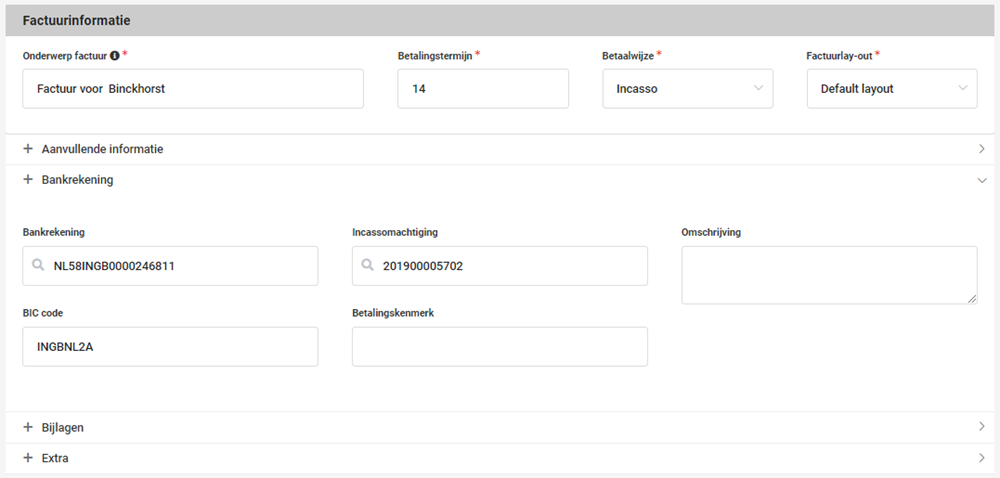The image size is (1000, 478).
Task: Focus the Onderwerp factuur input field
Action: (193, 89)
